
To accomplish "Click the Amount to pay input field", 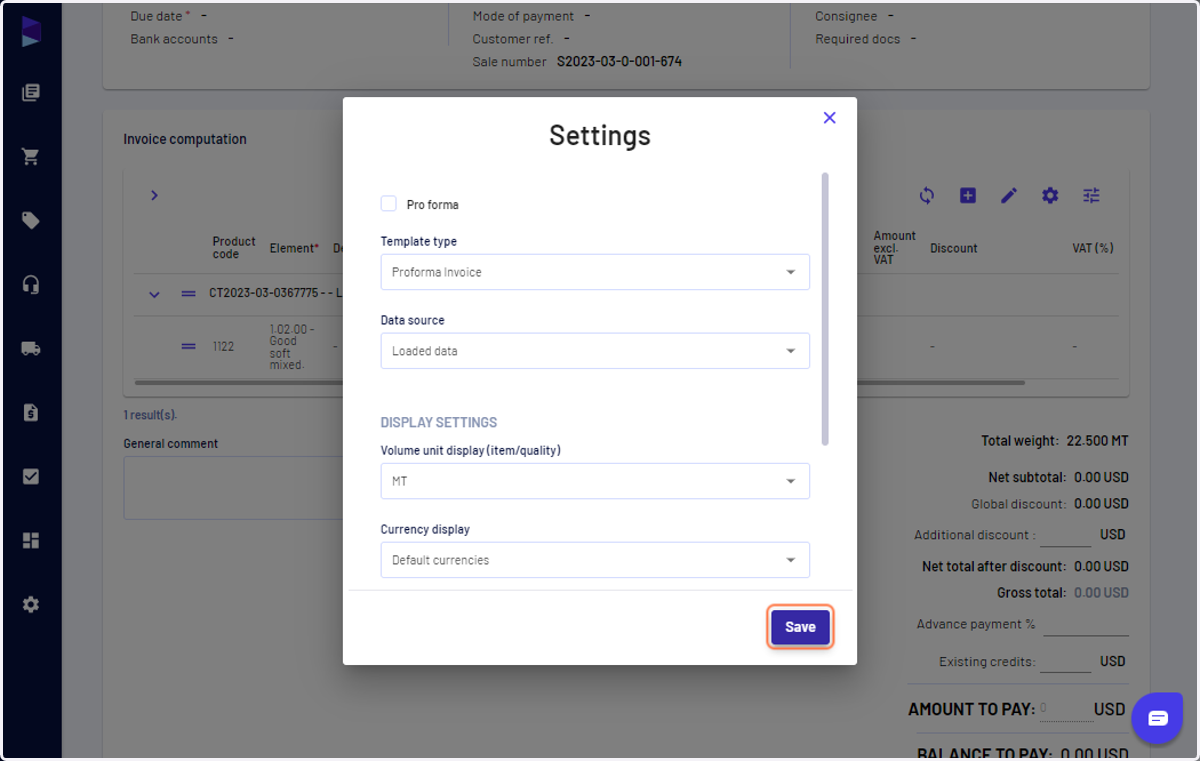I will pos(1065,709).
